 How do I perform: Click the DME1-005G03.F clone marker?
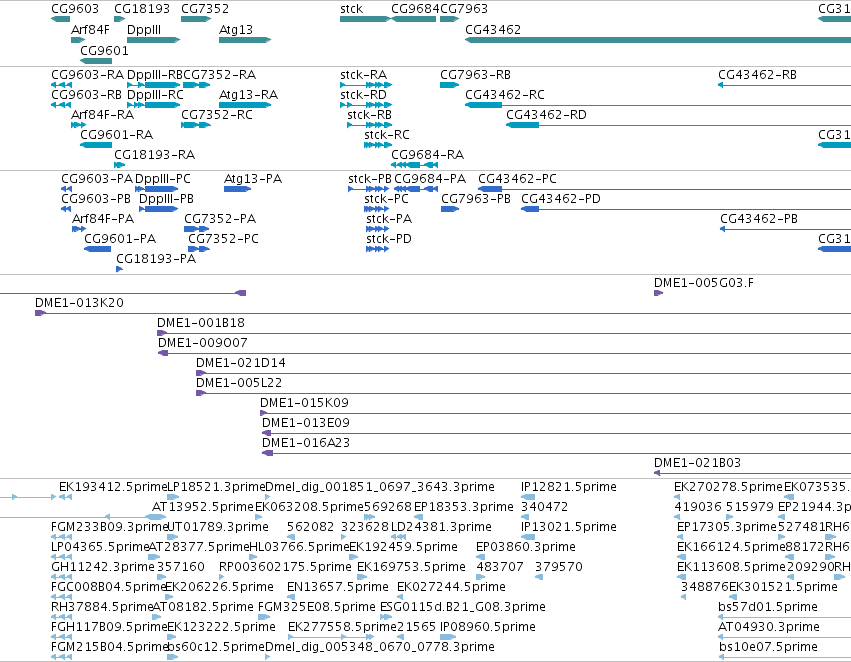point(658,294)
